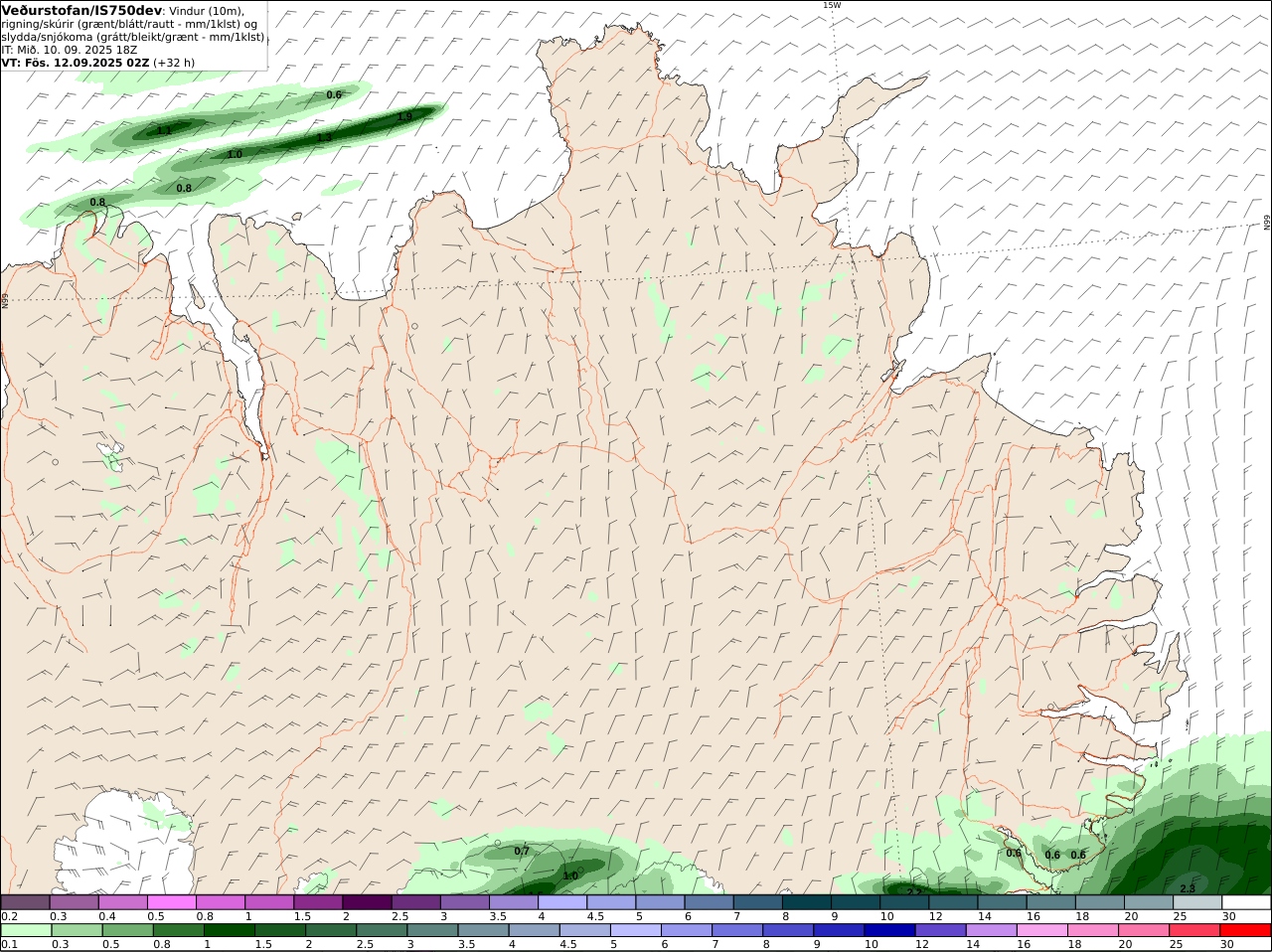
Task: Click the '1.1' precipitation value on the map
Action: pyautogui.click(x=165, y=130)
